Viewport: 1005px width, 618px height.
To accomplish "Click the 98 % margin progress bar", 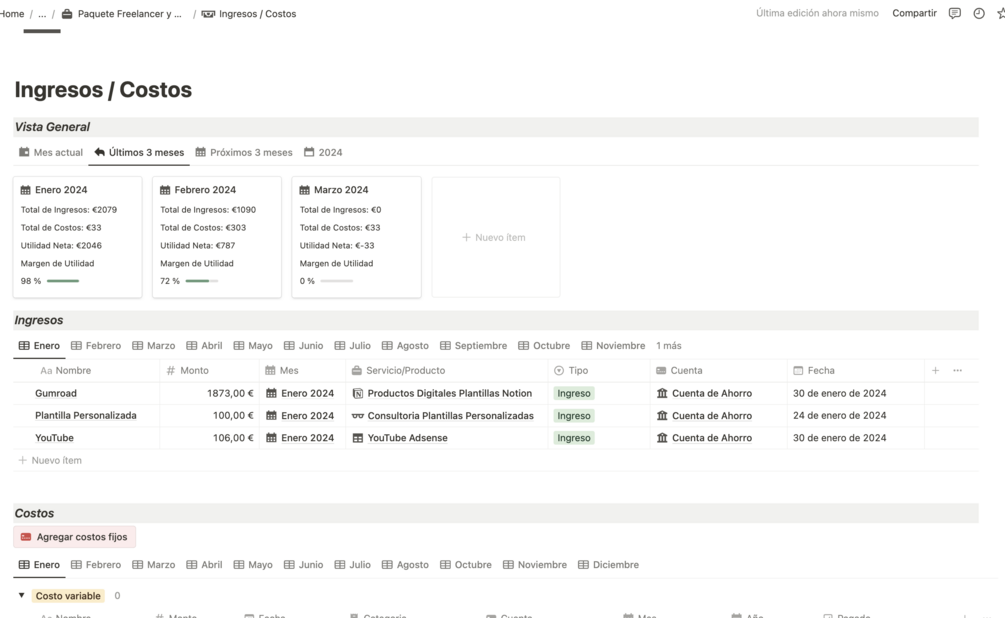I will click(63, 281).
